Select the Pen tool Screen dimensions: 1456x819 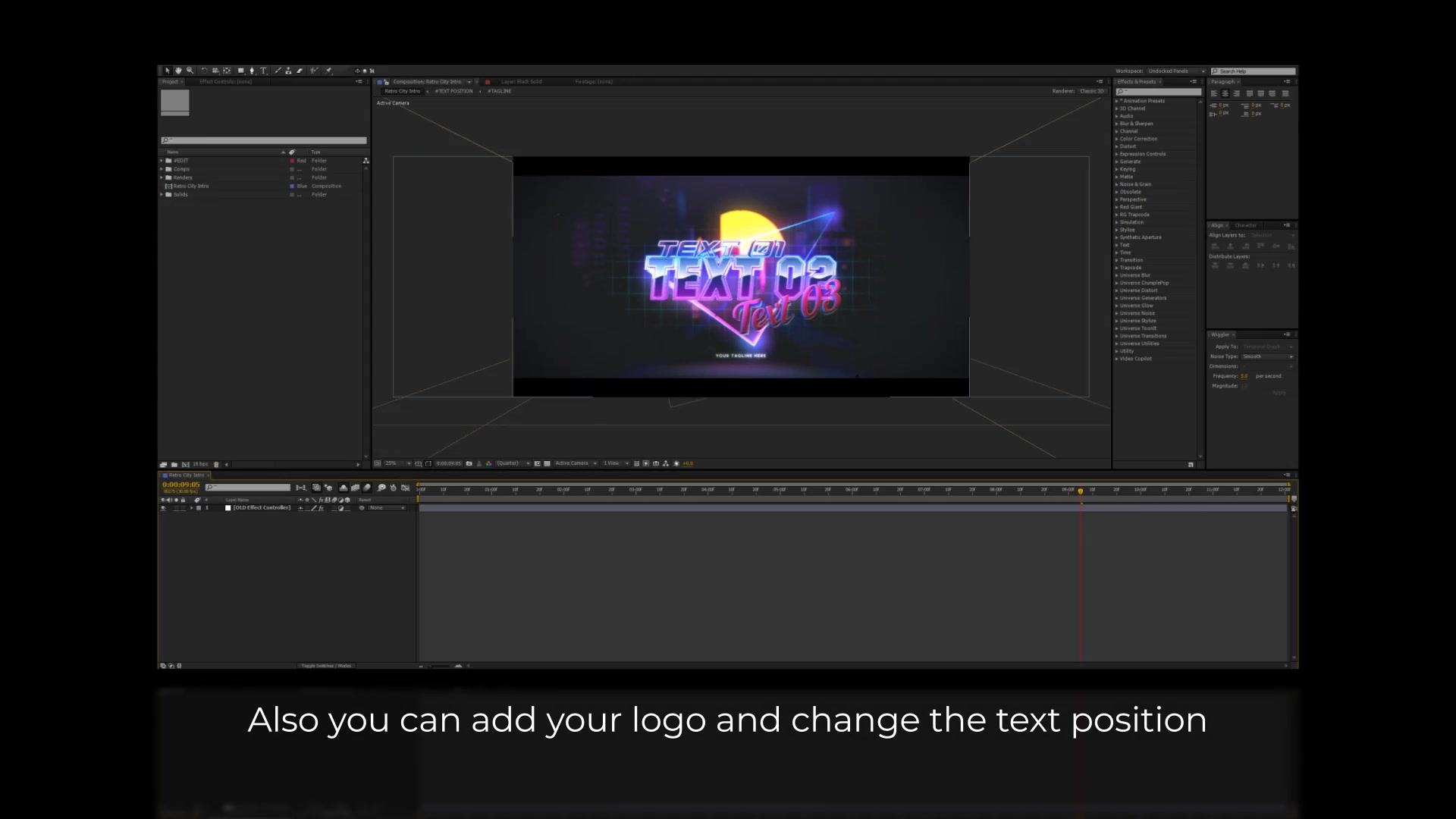coord(252,71)
